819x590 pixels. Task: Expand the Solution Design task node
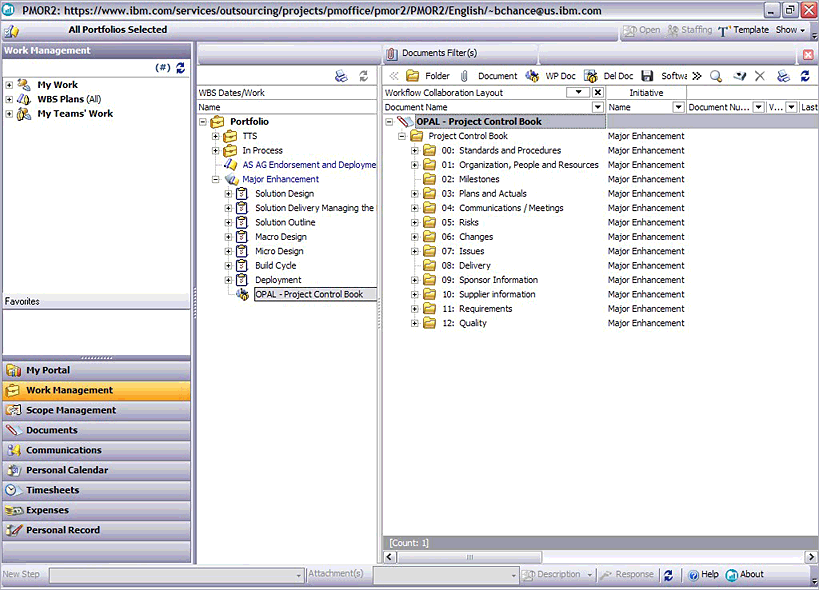point(228,194)
